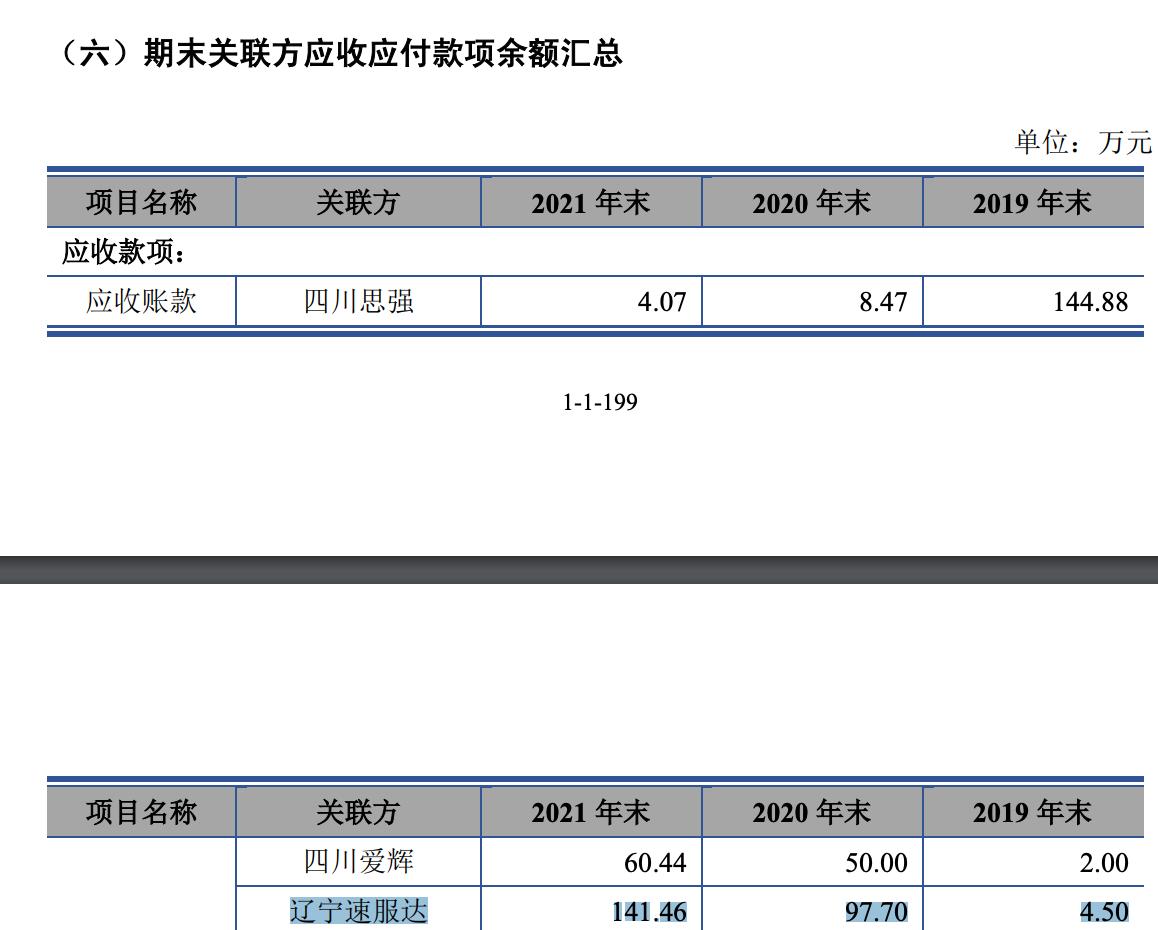1158x930 pixels.
Task: Click the '四川思强' cell
Action: click(358, 301)
